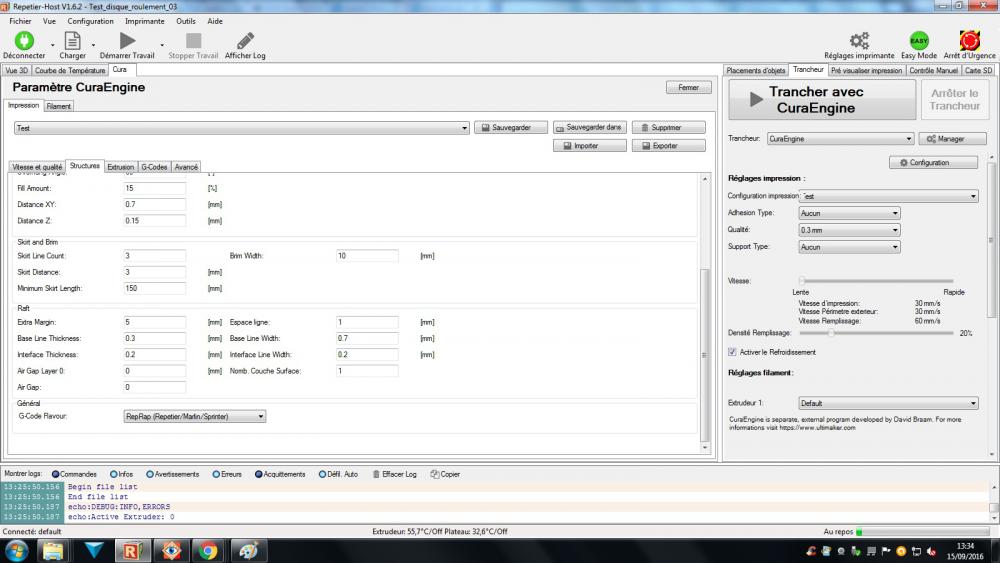Open the Test profile dropdown

coord(242,128)
